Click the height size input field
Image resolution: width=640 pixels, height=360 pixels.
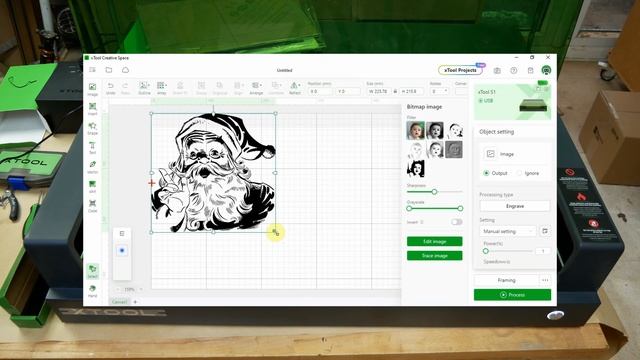click(x=411, y=91)
